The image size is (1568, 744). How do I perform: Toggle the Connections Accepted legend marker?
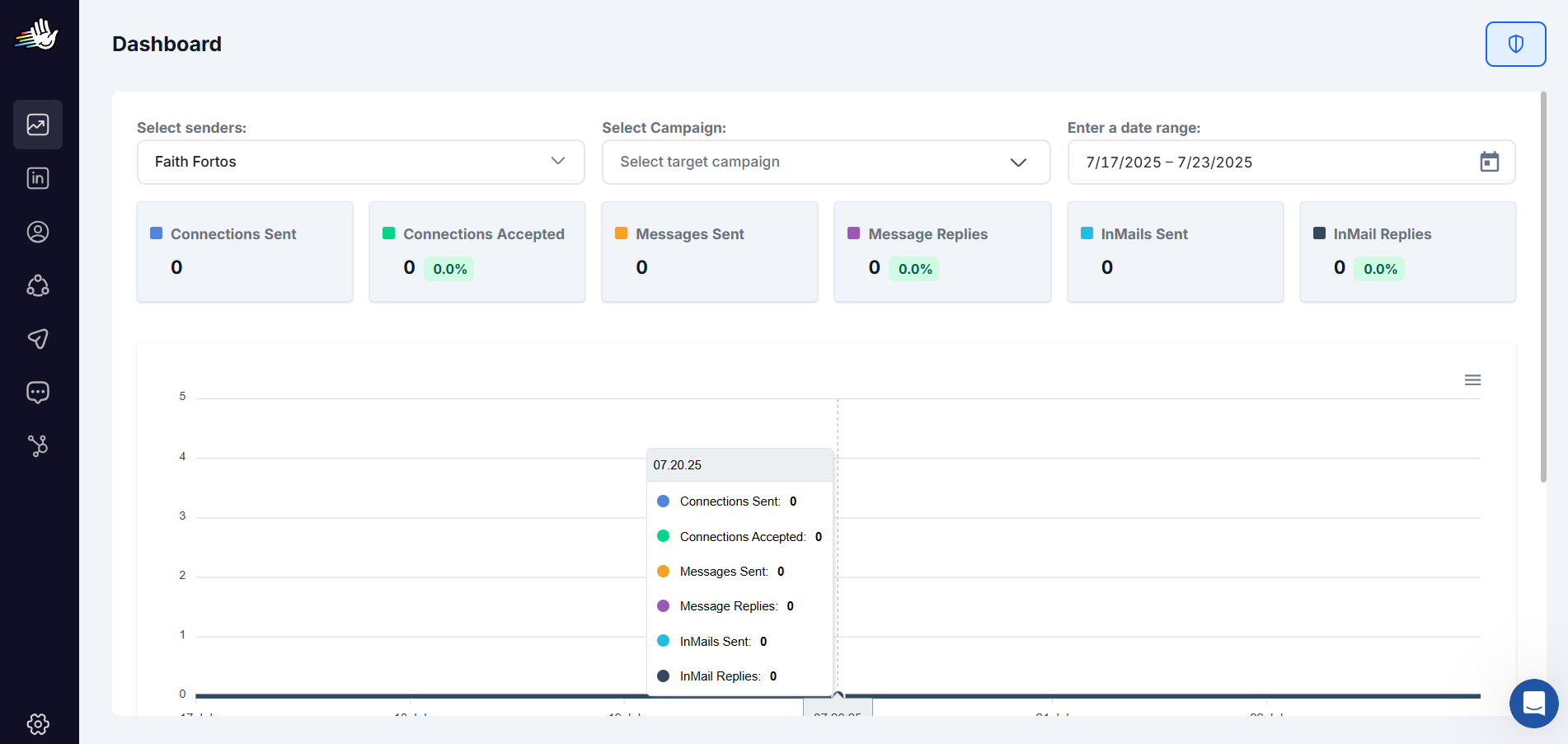pos(388,233)
